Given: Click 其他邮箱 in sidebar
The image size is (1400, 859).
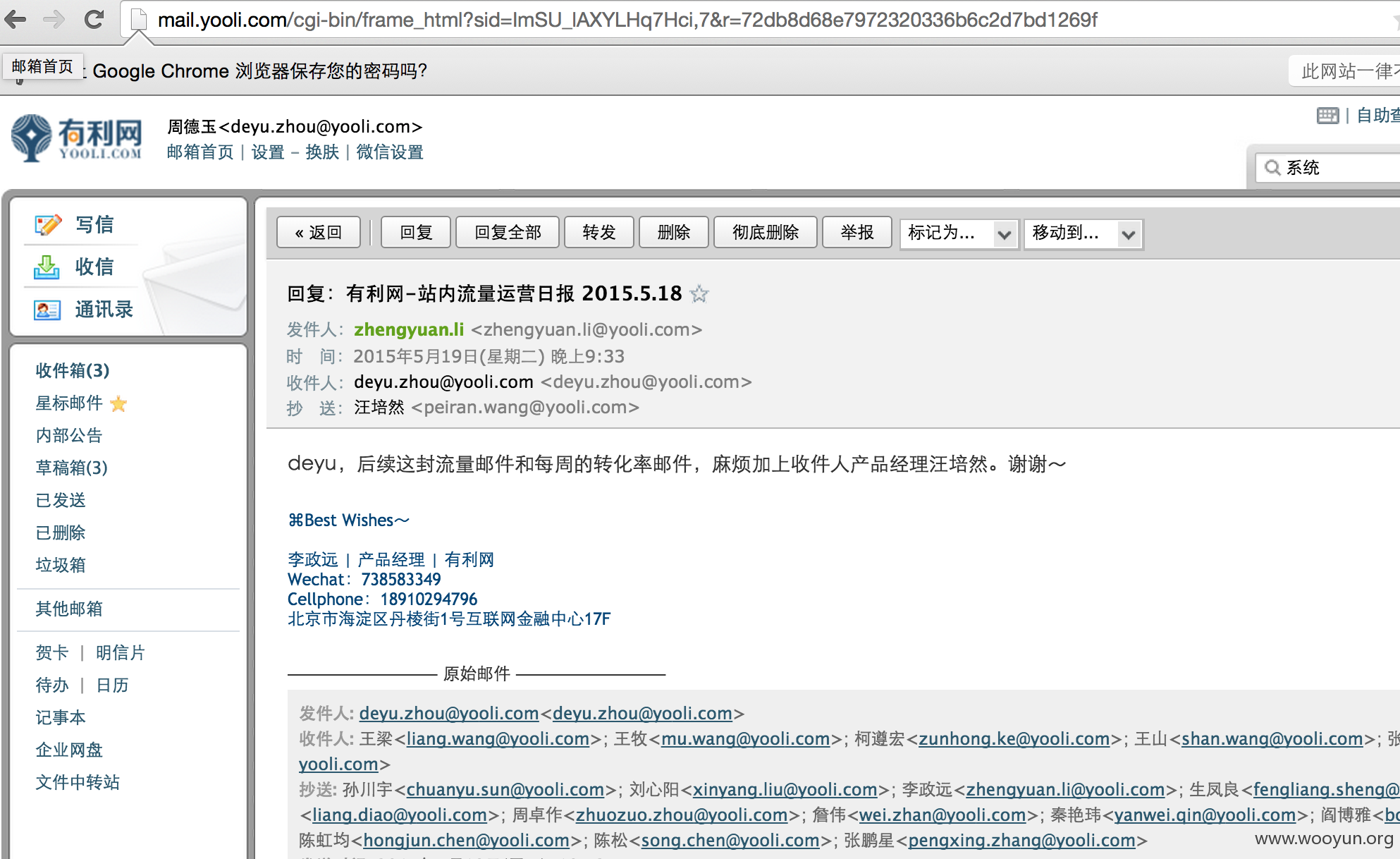Looking at the screenshot, I should [69, 609].
